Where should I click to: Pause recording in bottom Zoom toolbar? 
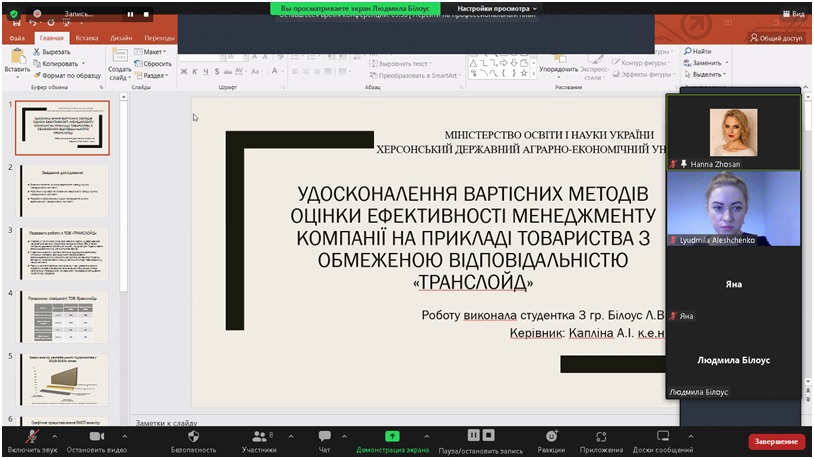coord(473,435)
